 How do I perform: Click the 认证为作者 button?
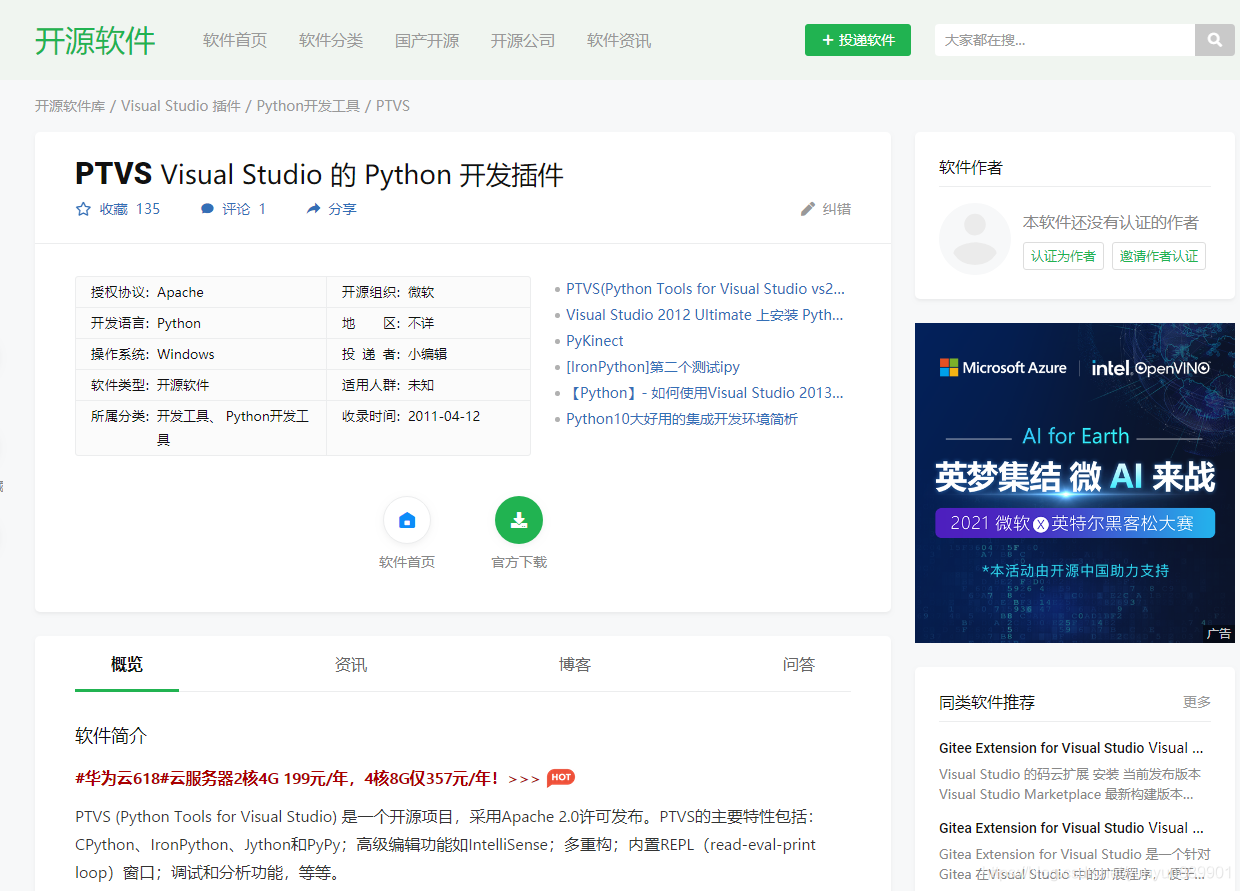coord(1063,256)
